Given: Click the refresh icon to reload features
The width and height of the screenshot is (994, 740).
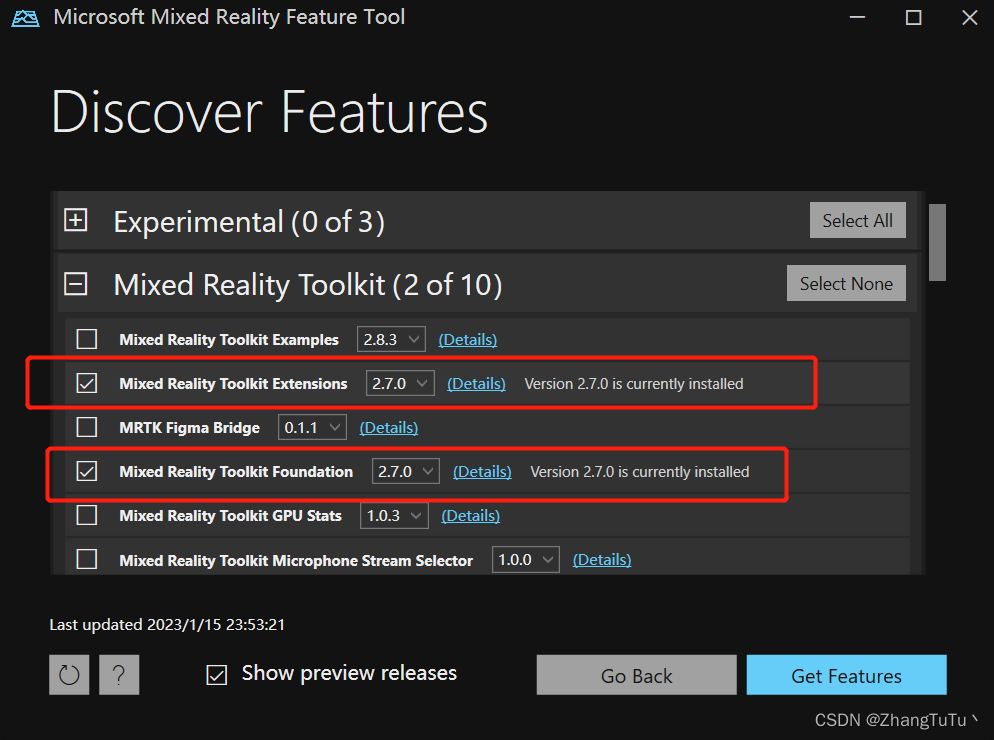Looking at the screenshot, I should (x=68, y=674).
